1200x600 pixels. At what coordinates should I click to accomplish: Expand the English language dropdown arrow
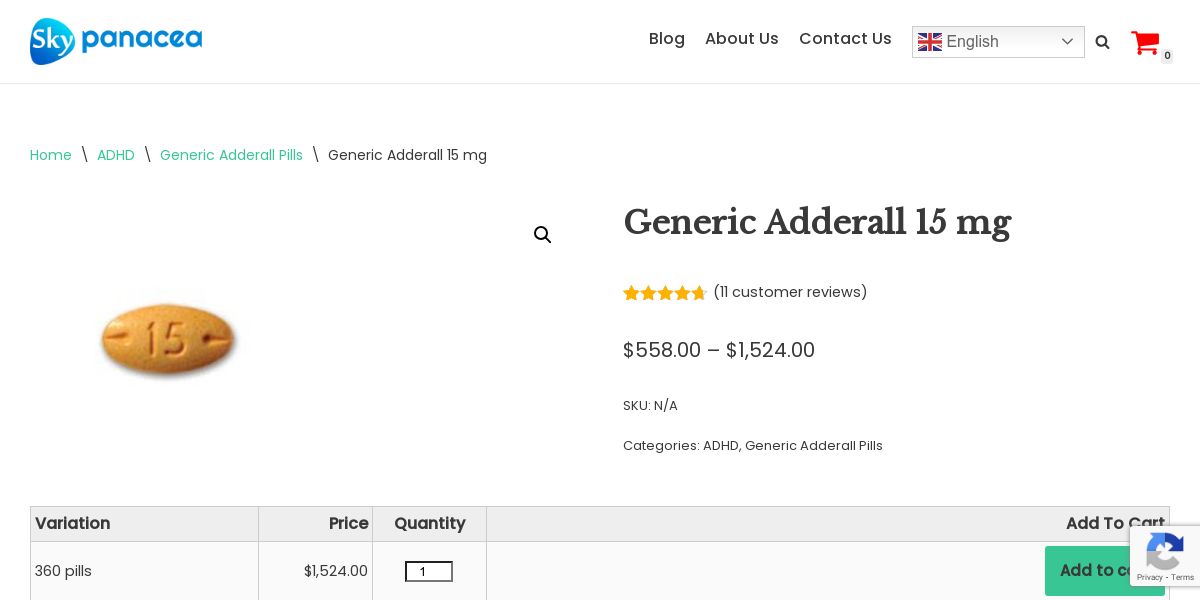pyautogui.click(x=1067, y=42)
